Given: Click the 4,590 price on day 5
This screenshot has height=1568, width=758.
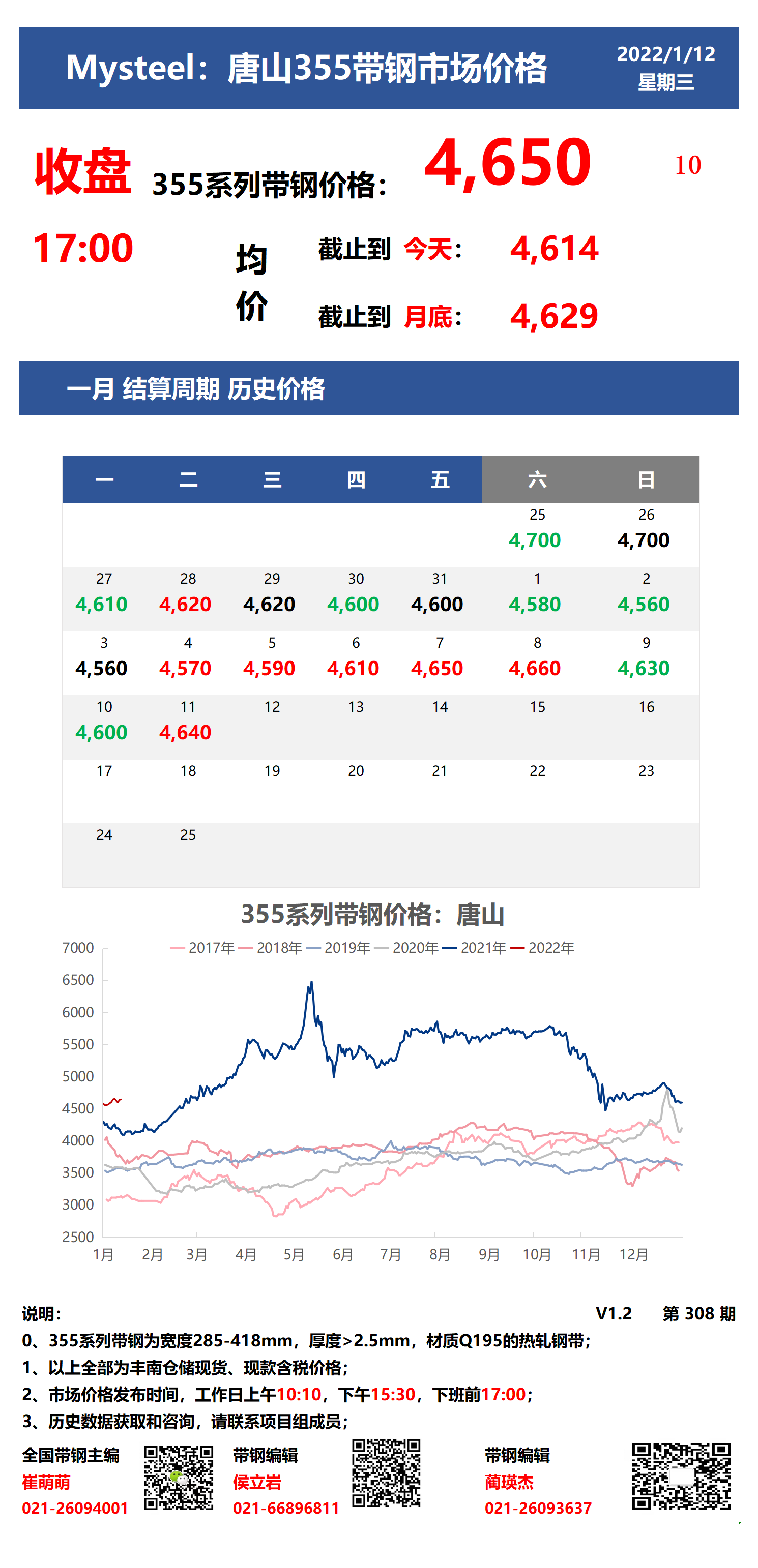Looking at the screenshot, I should [269, 669].
